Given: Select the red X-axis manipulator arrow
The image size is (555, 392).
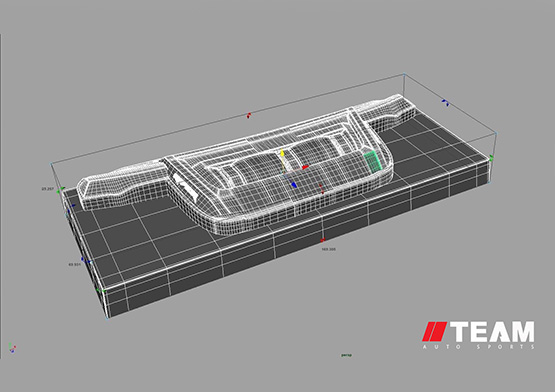Looking at the screenshot, I should (305, 167).
